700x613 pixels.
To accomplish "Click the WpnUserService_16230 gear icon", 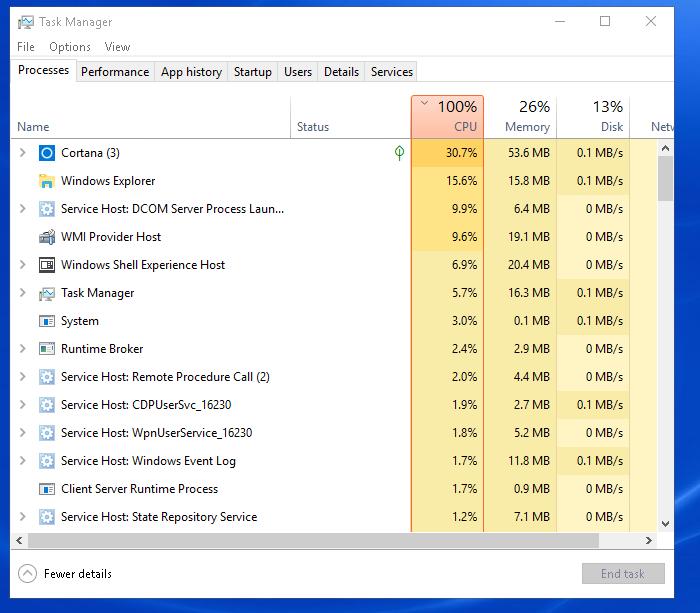I will [47, 433].
